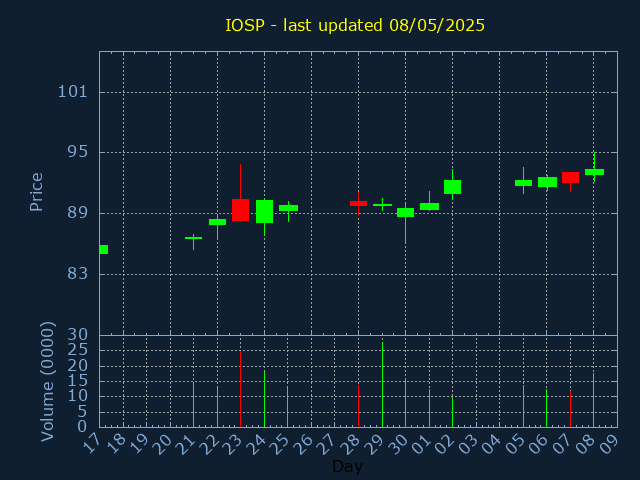Click the volume tick label "10"
Image resolution: width=640 pixels, height=480 pixels.
coord(78,396)
